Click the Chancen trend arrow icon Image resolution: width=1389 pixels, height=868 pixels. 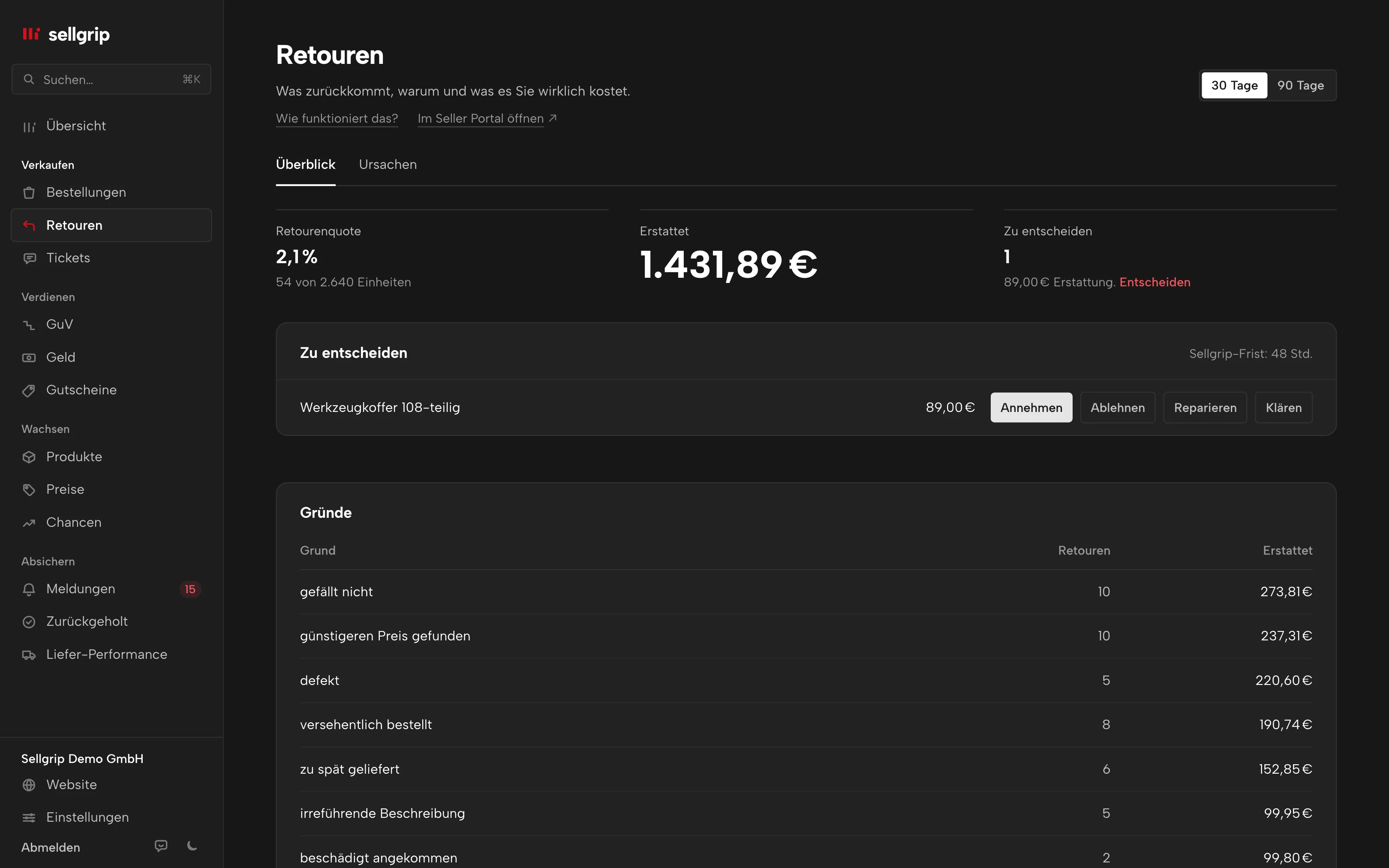(x=29, y=523)
